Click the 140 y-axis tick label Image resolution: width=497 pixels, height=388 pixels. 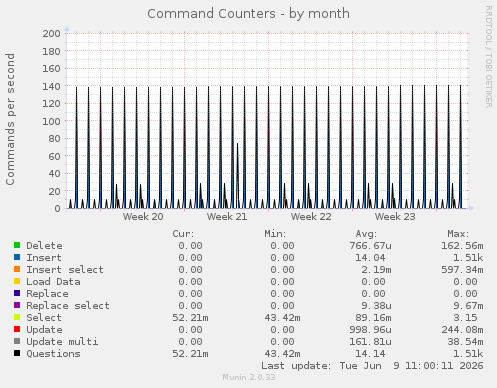point(51,86)
